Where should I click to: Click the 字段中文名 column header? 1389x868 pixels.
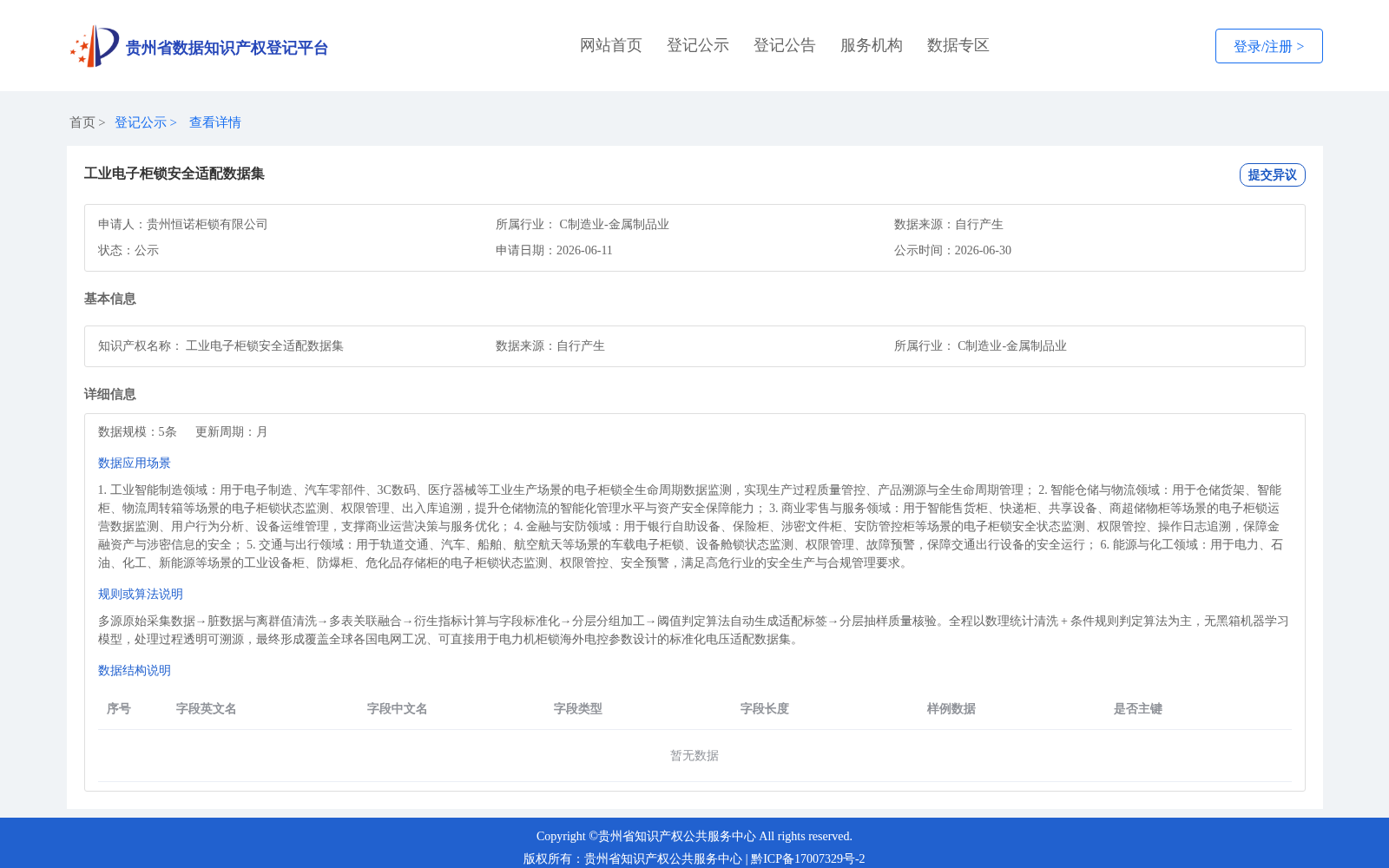[398, 708]
